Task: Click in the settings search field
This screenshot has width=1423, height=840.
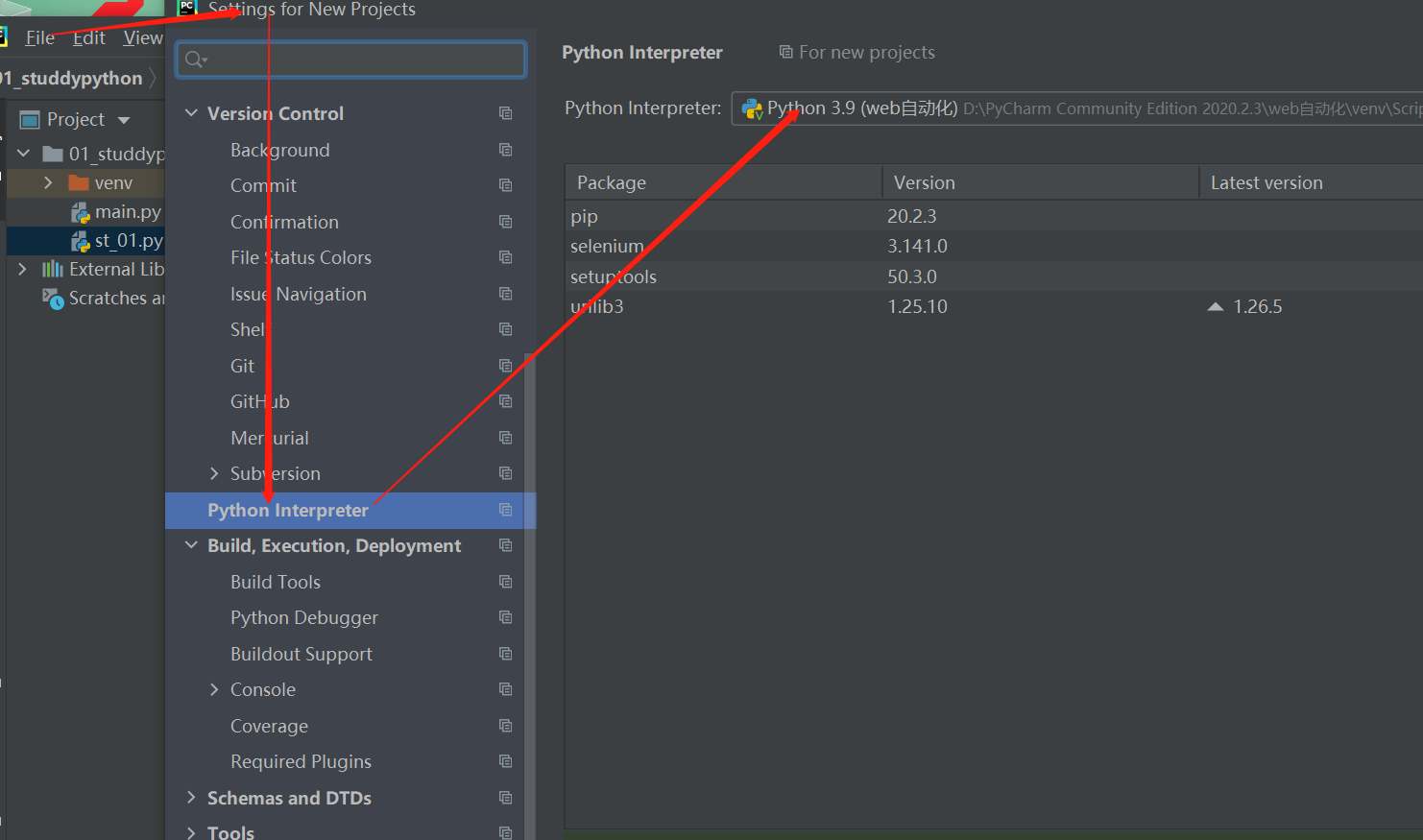Action: click(351, 60)
